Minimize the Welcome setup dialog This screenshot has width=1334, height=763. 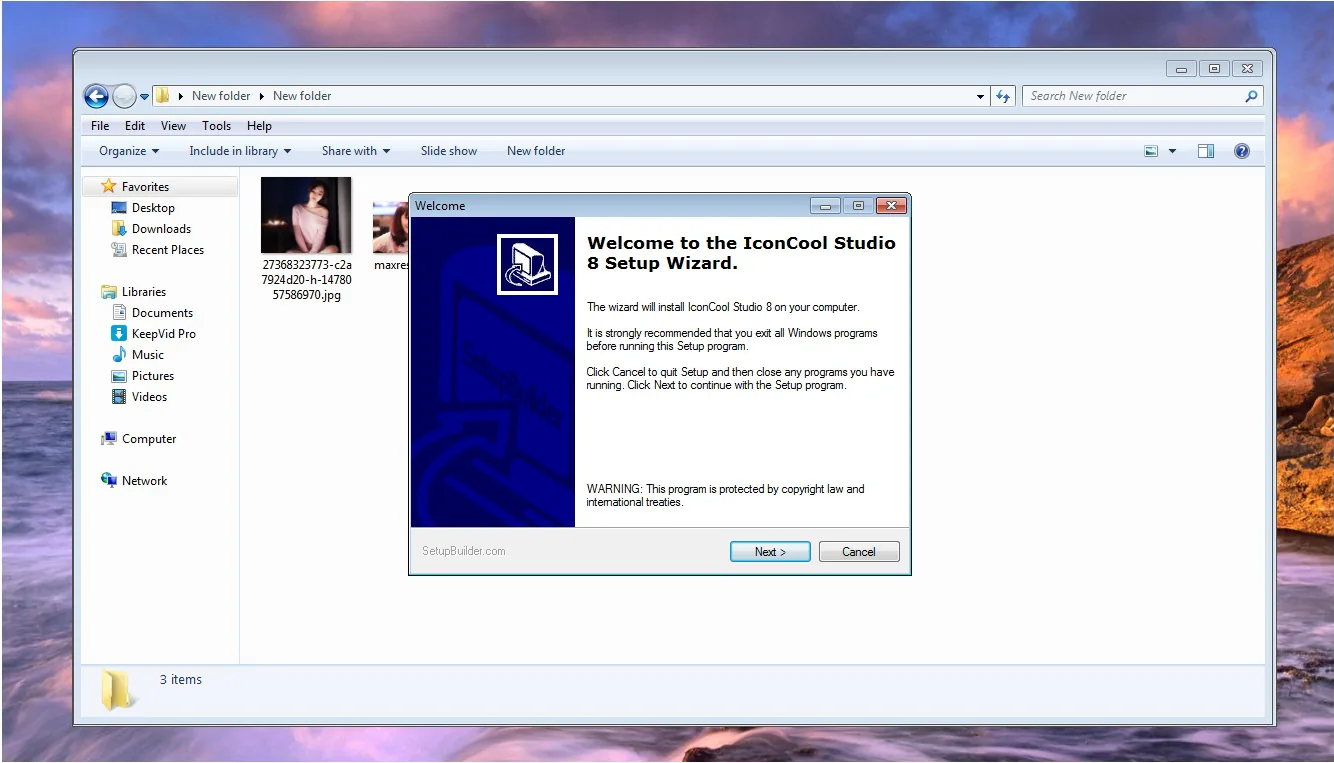(825, 206)
